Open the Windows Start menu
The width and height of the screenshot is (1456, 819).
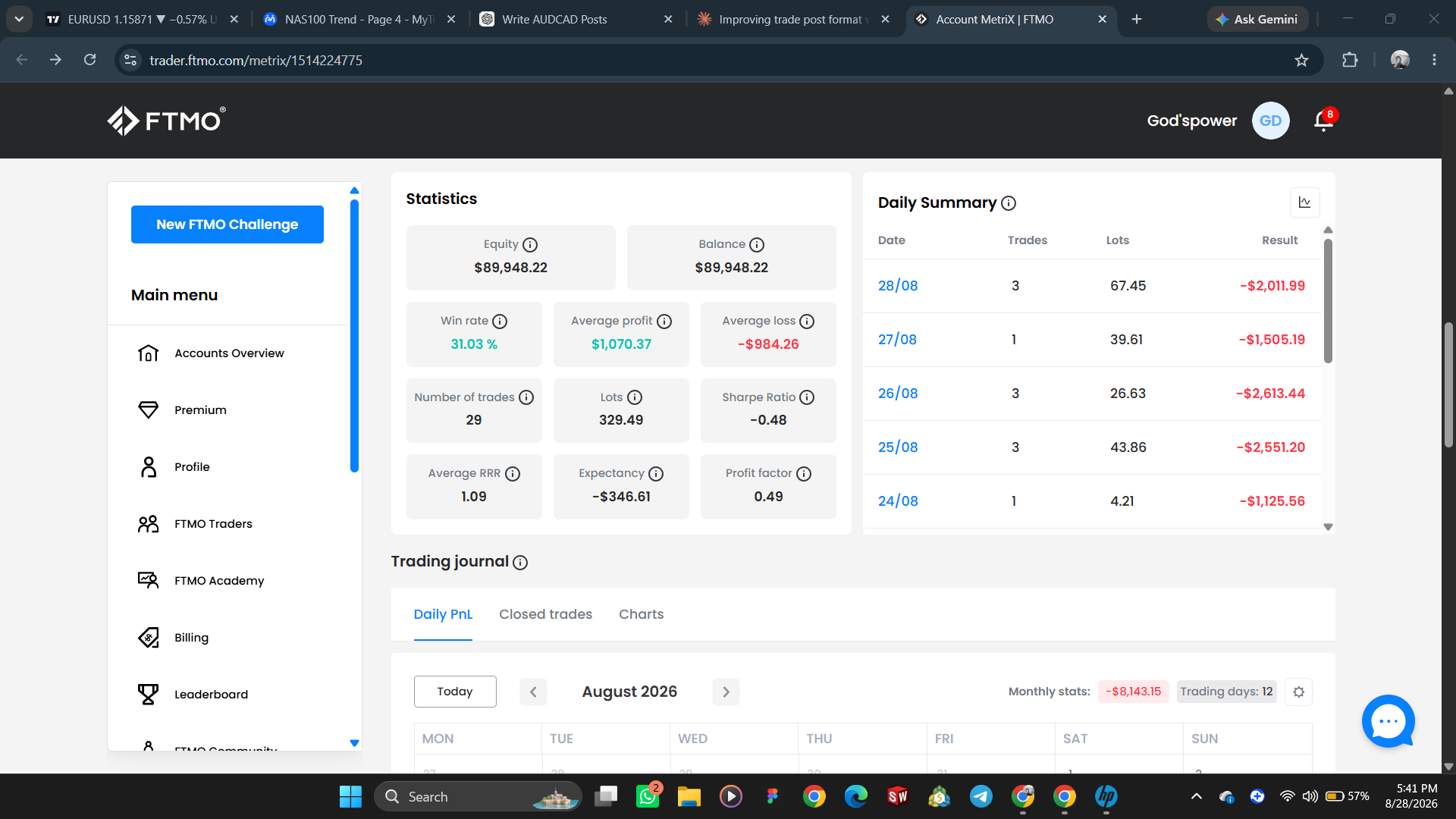tap(350, 796)
